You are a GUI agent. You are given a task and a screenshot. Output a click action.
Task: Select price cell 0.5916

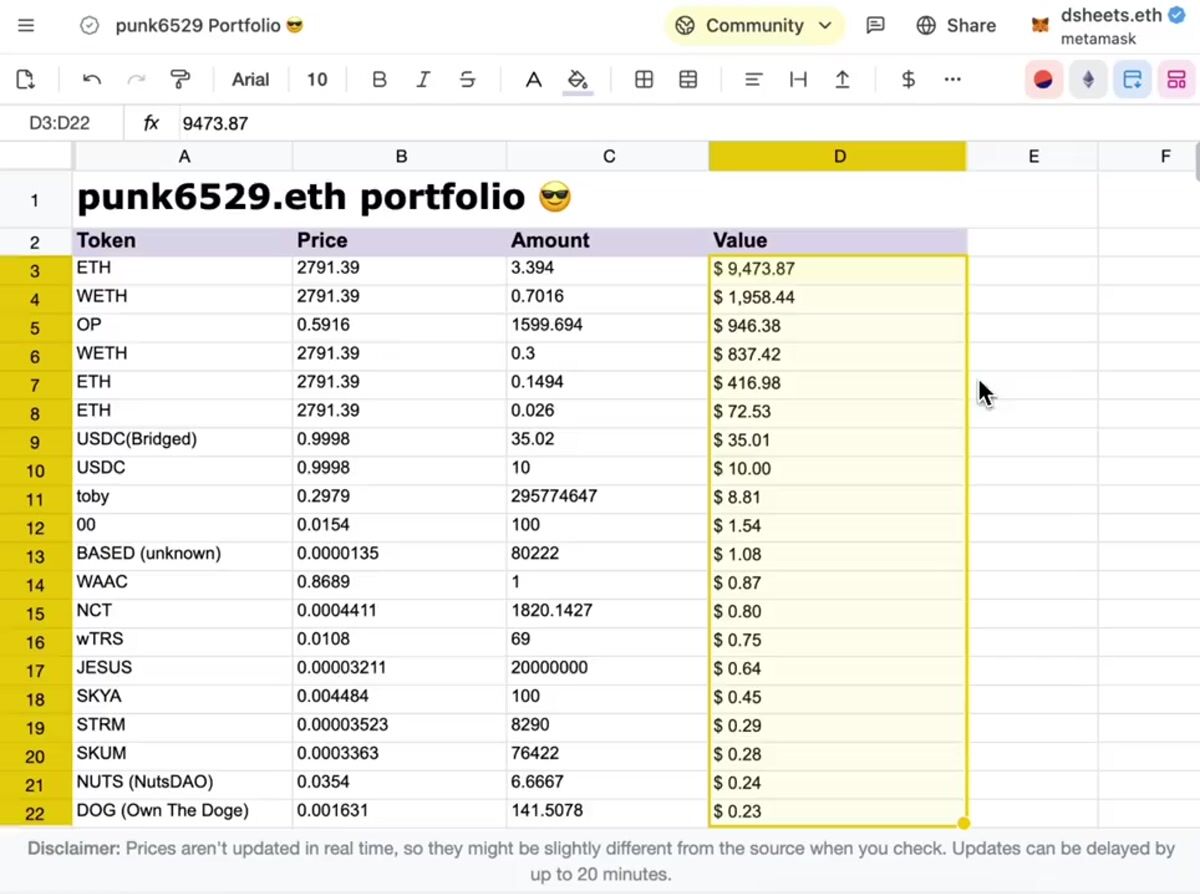401,326
